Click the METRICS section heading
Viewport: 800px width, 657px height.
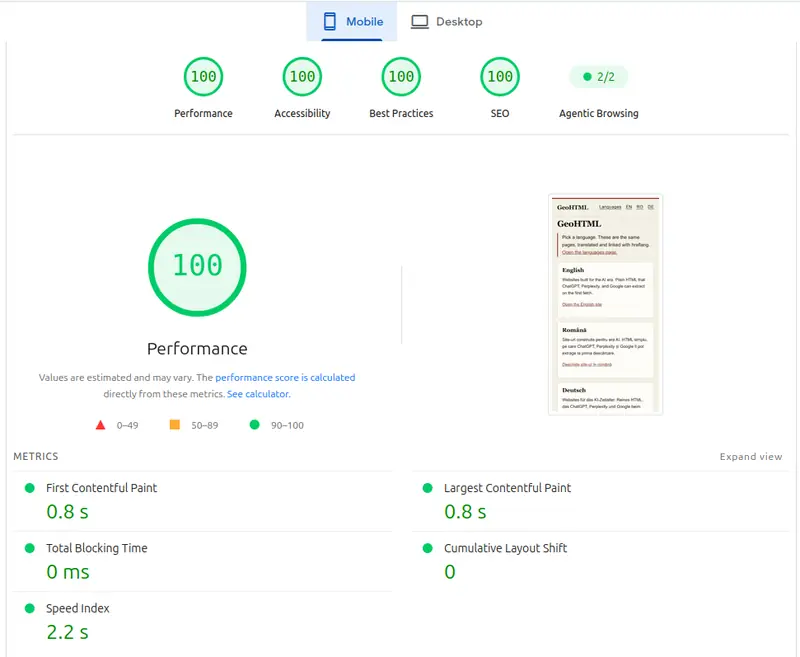[x=36, y=456]
